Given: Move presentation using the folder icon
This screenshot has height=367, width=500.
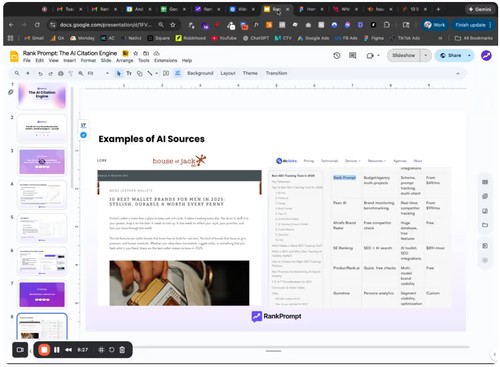Looking at the screenshot, I should pos(146,53).
